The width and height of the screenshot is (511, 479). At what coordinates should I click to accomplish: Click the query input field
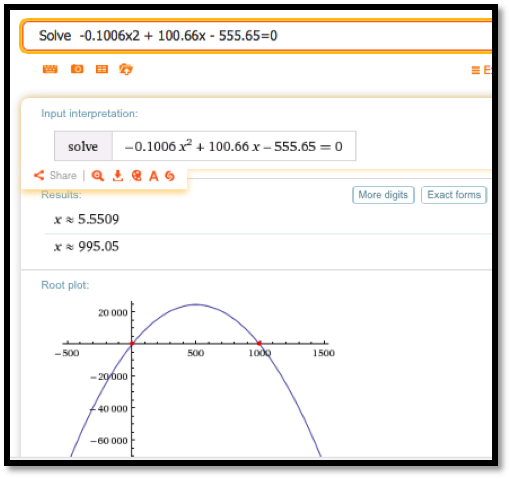pos(257,36)
